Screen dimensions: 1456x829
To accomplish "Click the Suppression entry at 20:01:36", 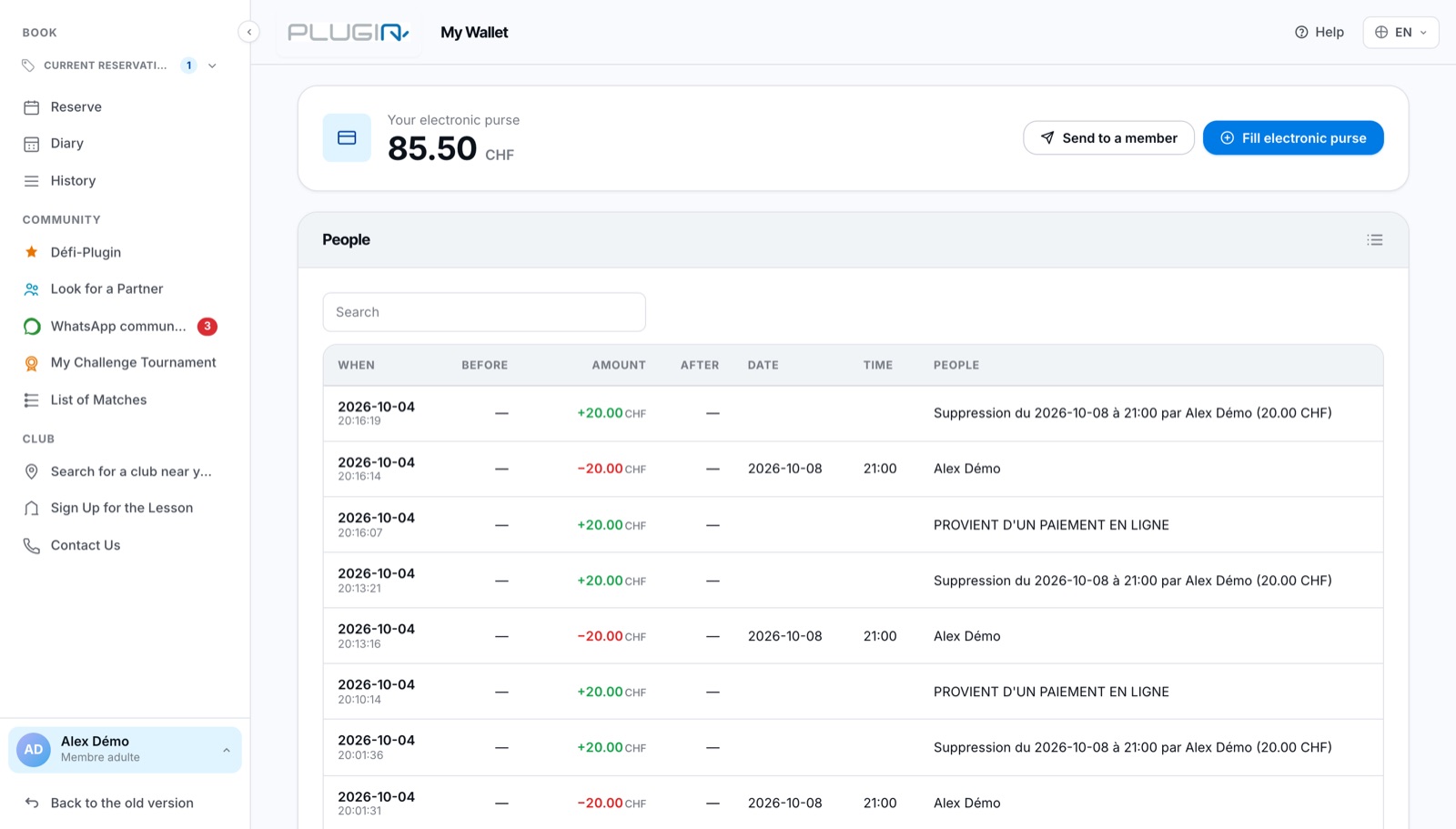I will click(x=1133, y=747).
